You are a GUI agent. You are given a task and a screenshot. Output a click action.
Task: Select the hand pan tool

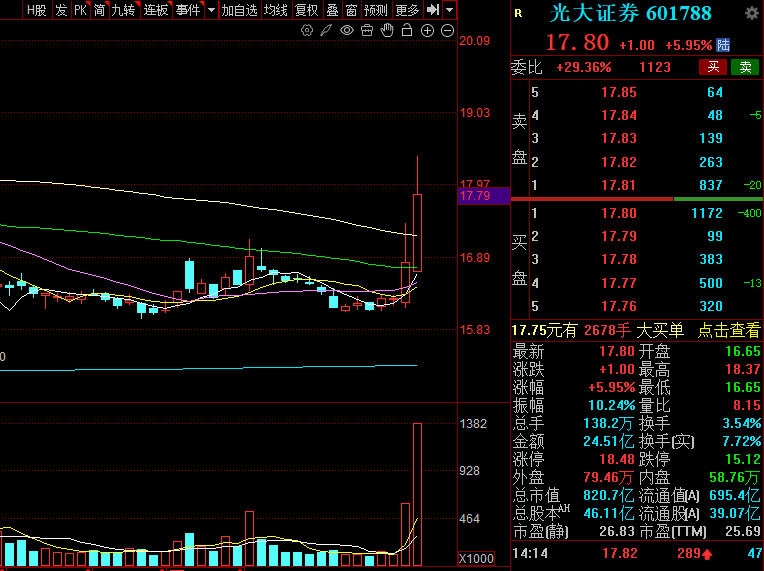coord(387,30)
